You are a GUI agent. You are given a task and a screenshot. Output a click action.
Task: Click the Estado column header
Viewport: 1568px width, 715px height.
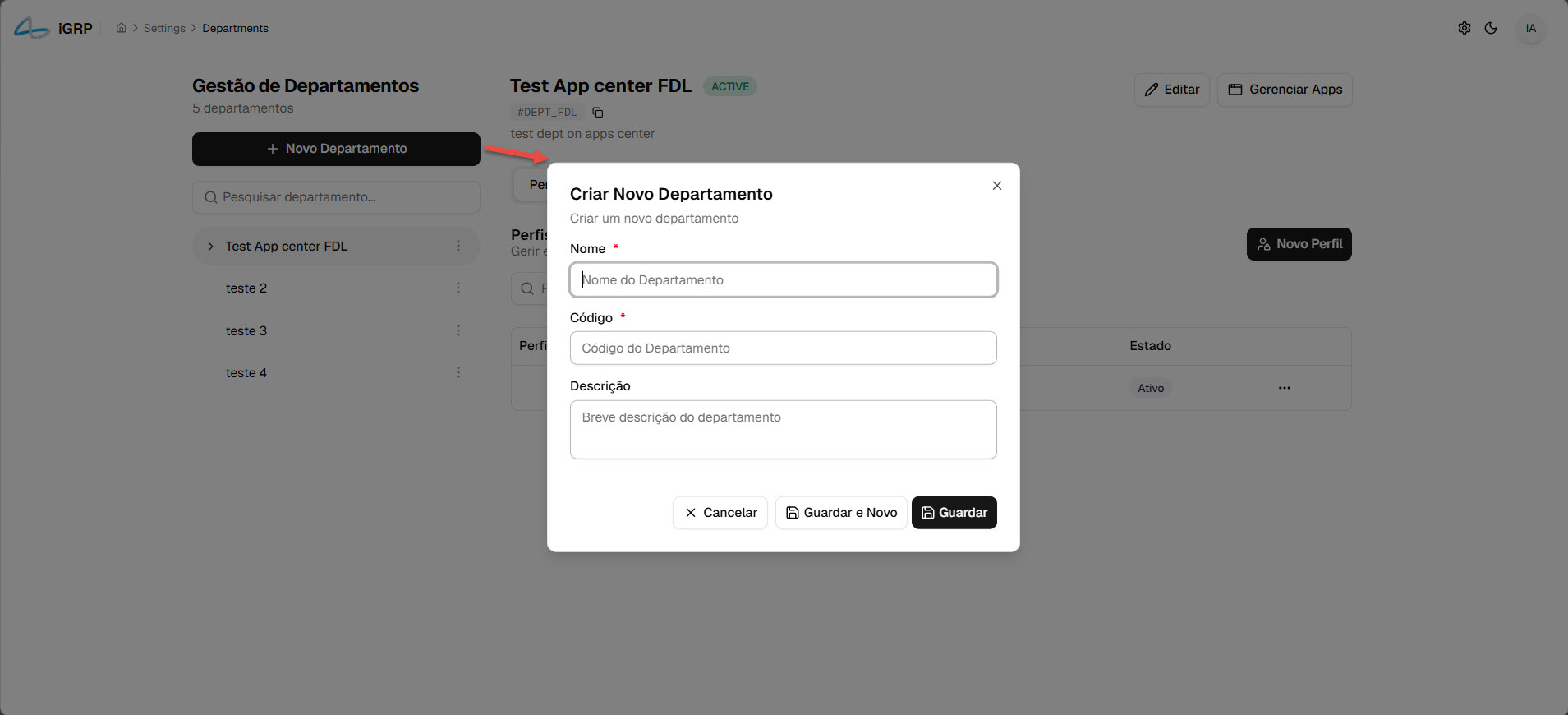pyautogui.click(x=1150, y=346)
